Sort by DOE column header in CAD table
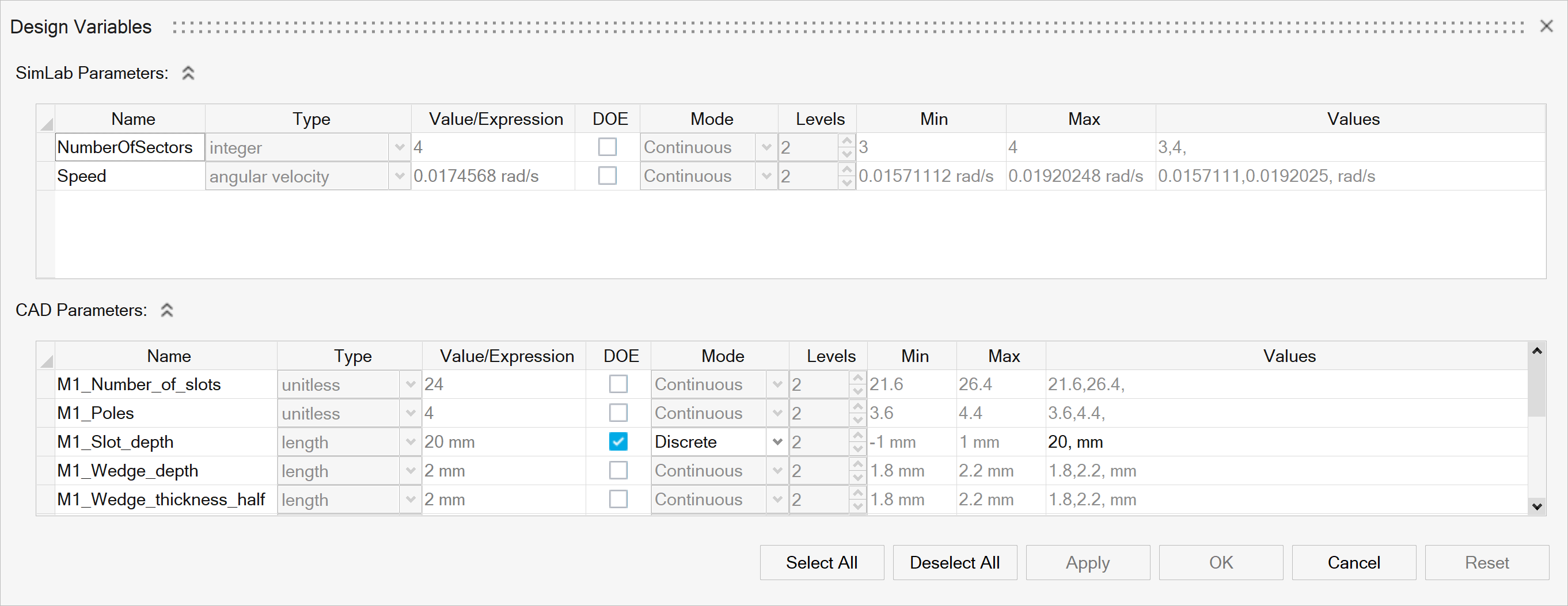The height and width of the screenshot is (606, 1568). 620,356
